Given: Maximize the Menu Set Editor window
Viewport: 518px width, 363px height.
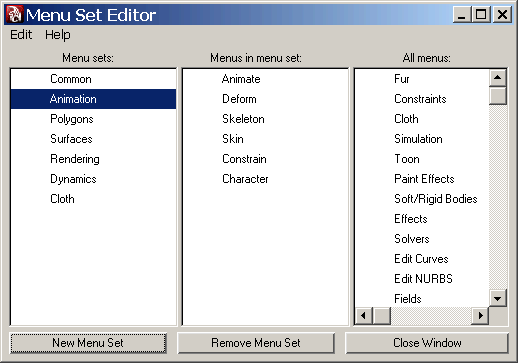Looking at the screenshot, I should point(481,15).
